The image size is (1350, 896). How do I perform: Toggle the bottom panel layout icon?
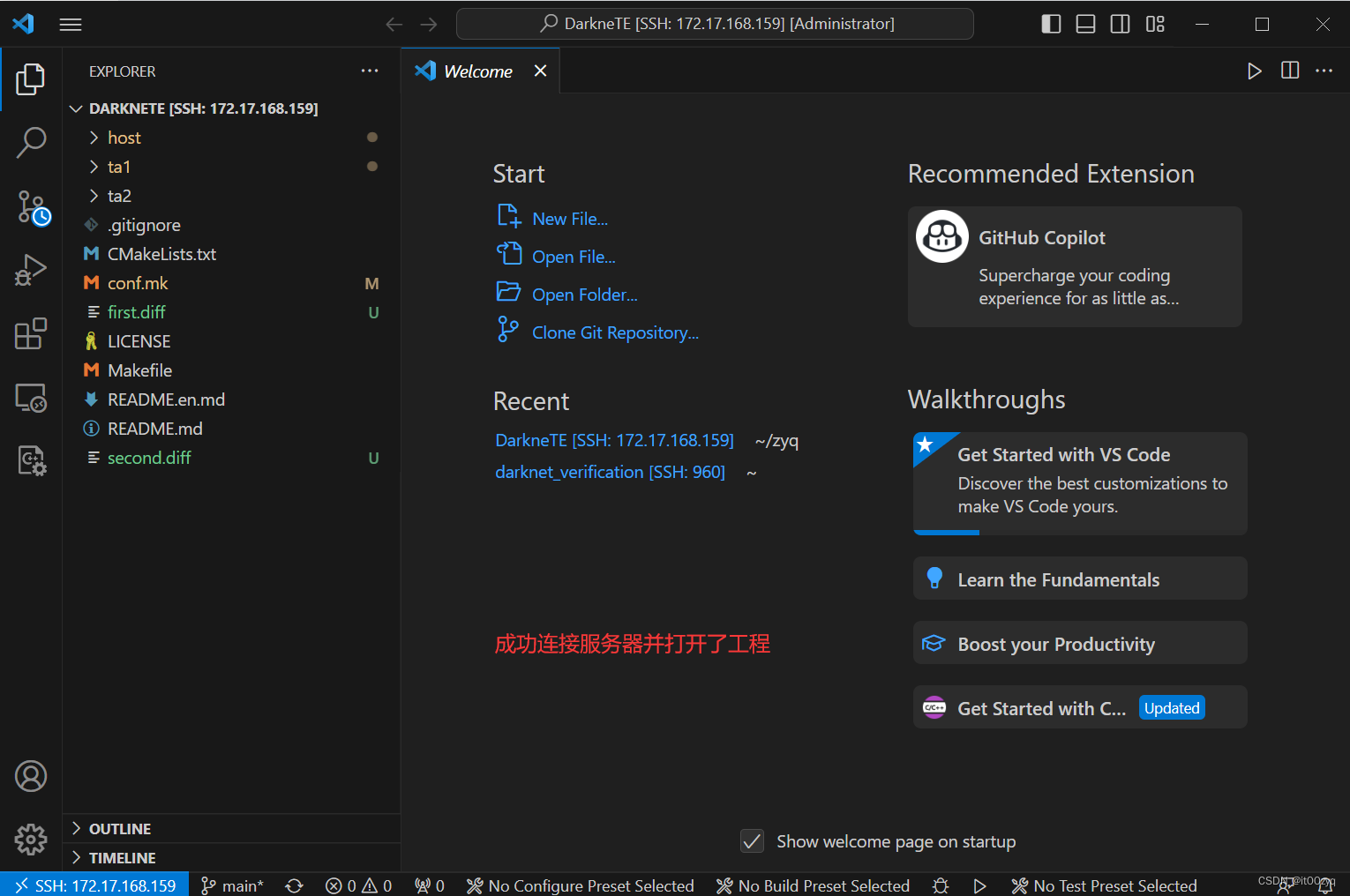[x=1086, y=24]
